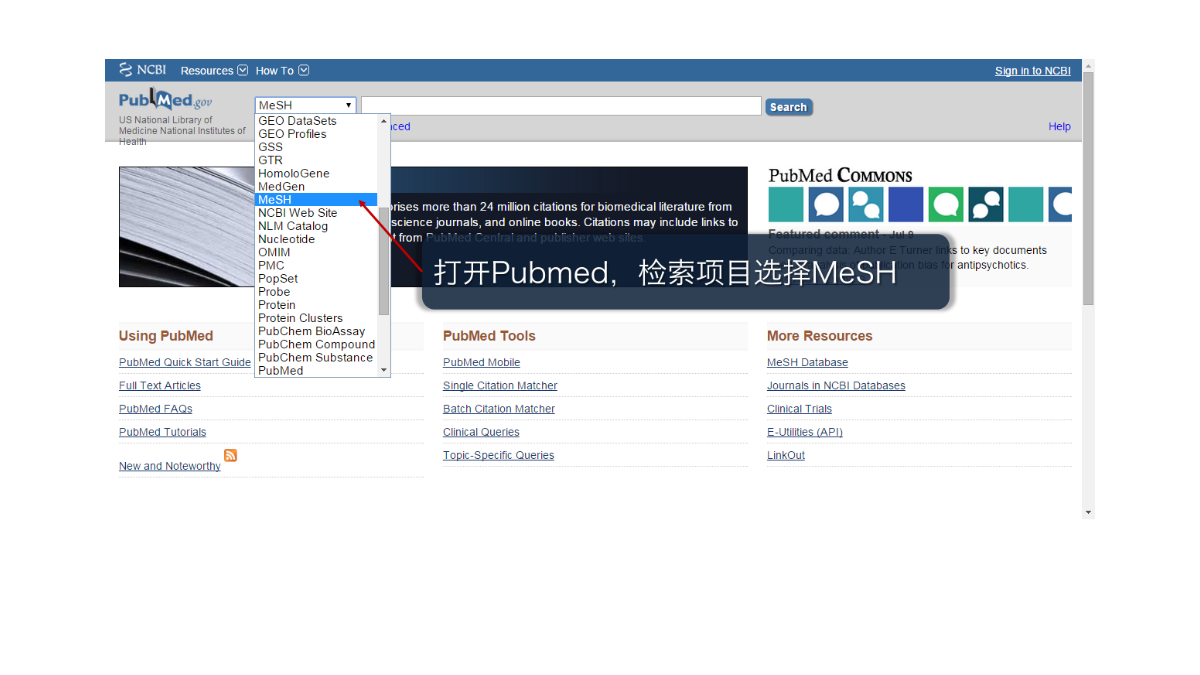Viewport: 1200px width, 675px height.
Task: Click the PubMed Commons heading
Action: pos(840,176)
